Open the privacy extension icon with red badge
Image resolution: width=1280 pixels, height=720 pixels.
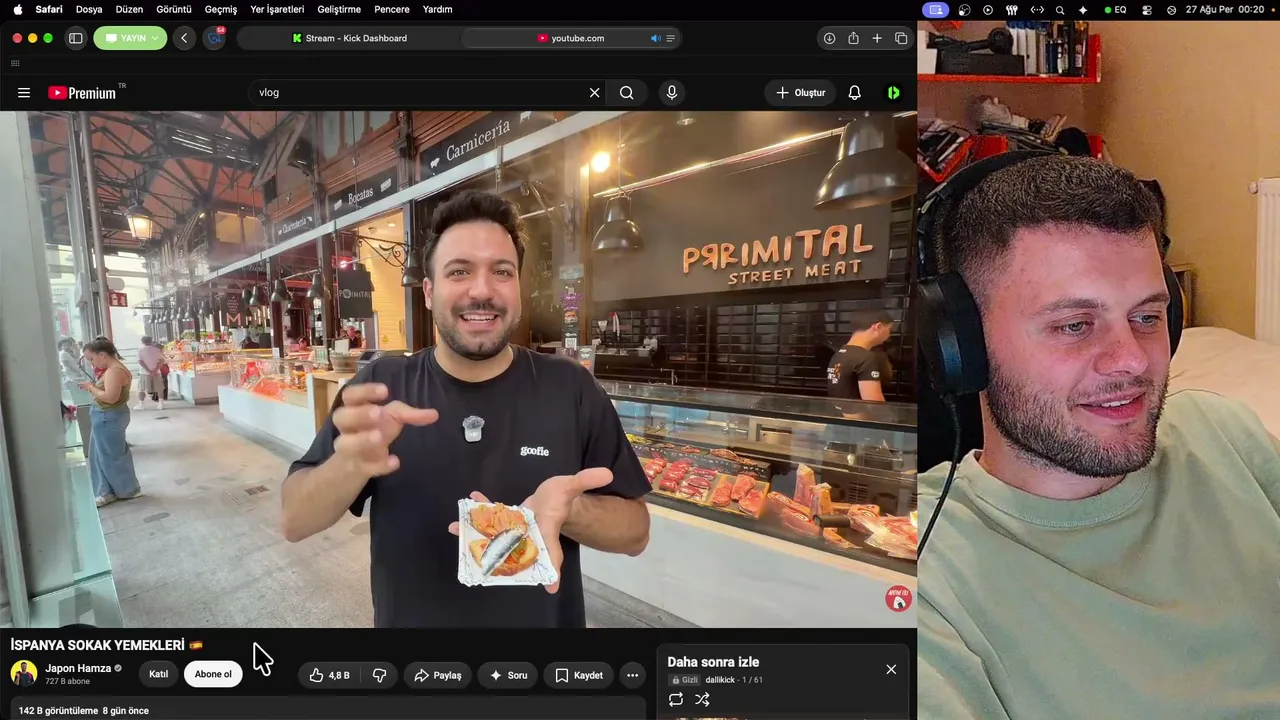click(214, 38)
